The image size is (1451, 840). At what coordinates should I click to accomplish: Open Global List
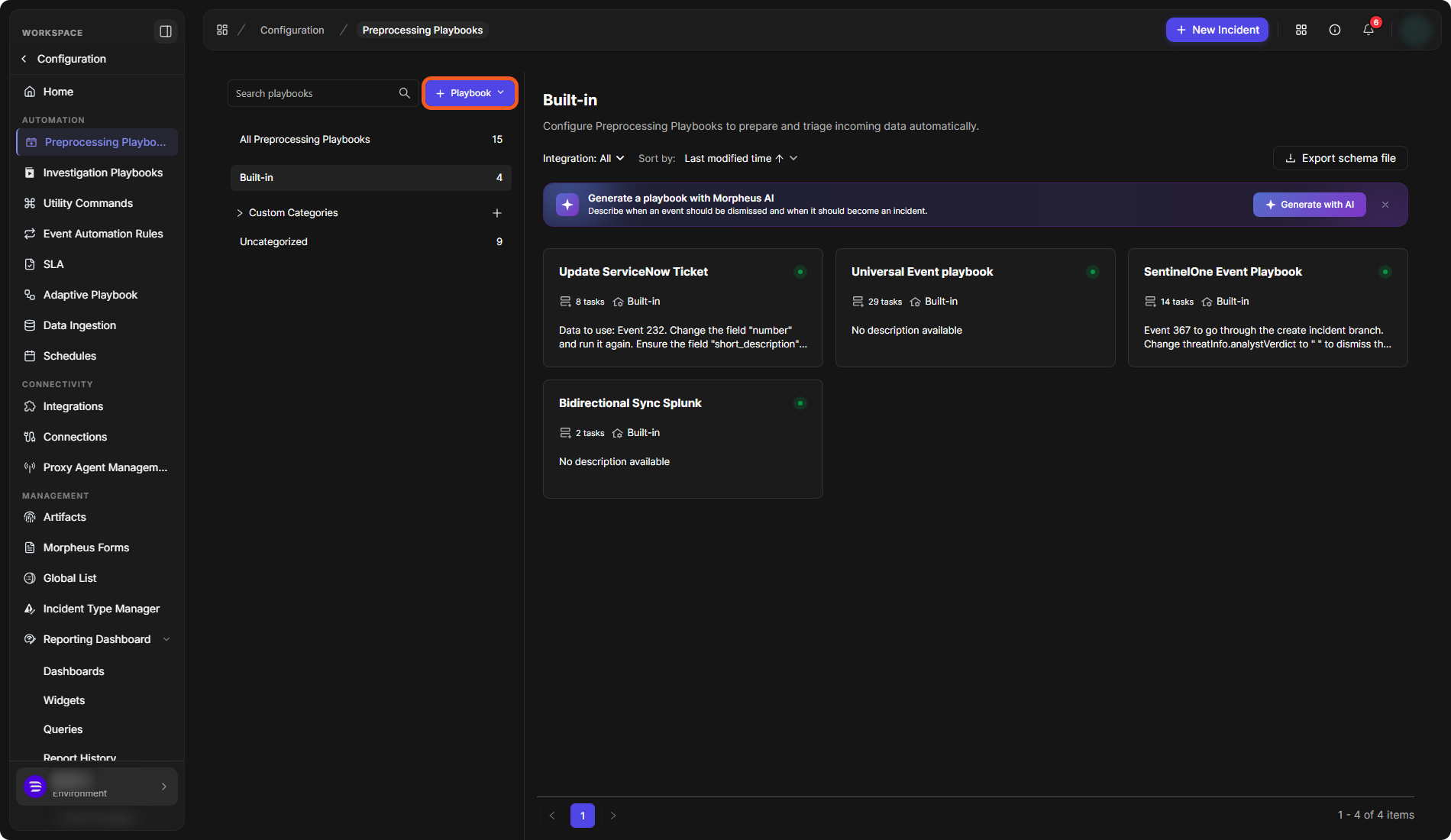point(97,578)
